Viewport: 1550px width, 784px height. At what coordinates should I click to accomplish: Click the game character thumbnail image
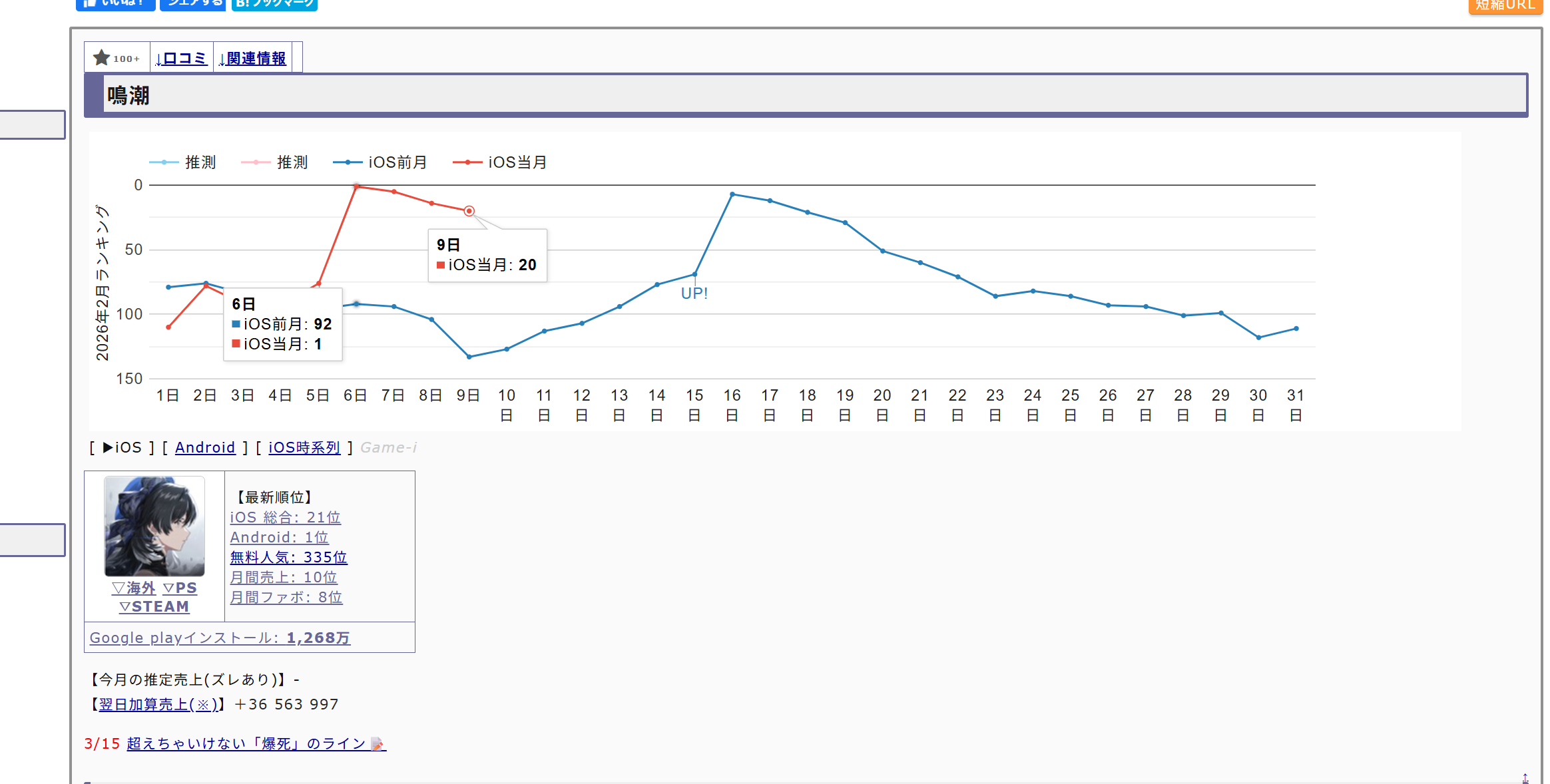pyautogui.click(x=154, y=526)
